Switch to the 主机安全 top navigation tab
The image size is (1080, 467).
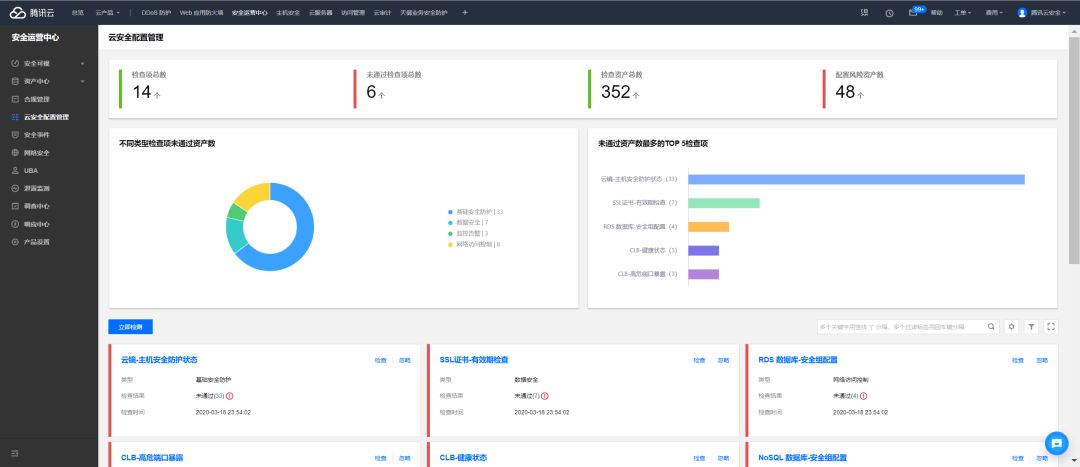(x=288, y=12)
